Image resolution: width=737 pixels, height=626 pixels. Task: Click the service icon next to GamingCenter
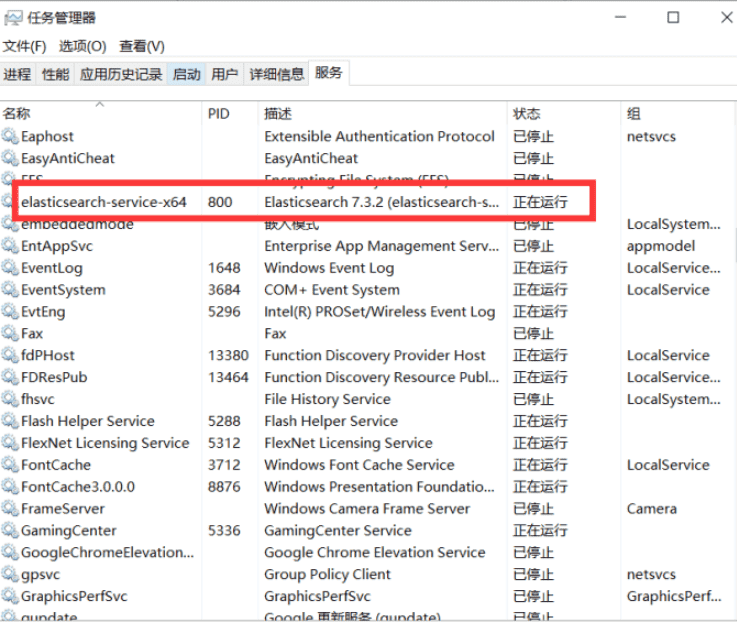coord(9,530)
